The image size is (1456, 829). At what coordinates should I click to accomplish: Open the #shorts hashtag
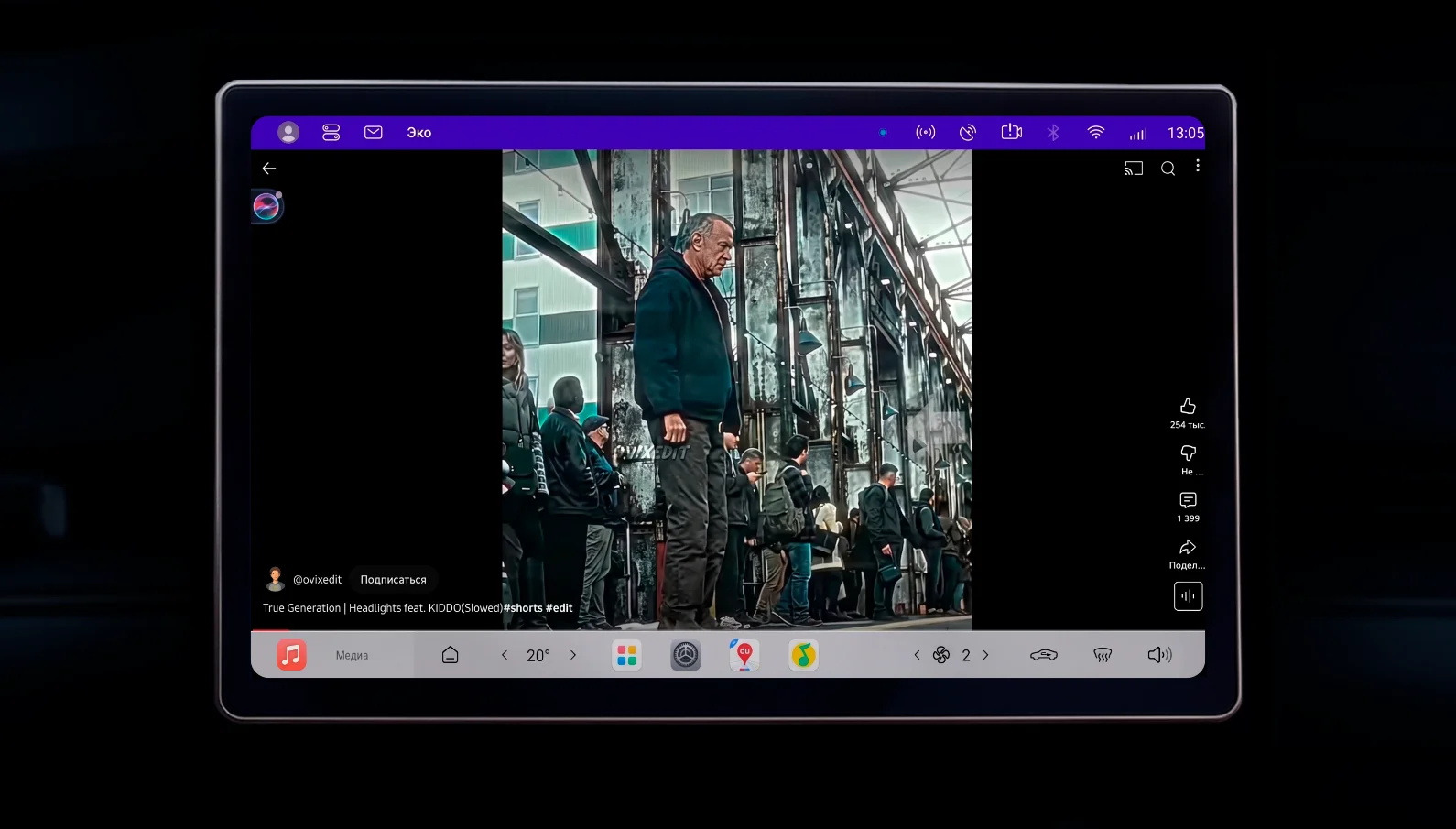[523, 608]
